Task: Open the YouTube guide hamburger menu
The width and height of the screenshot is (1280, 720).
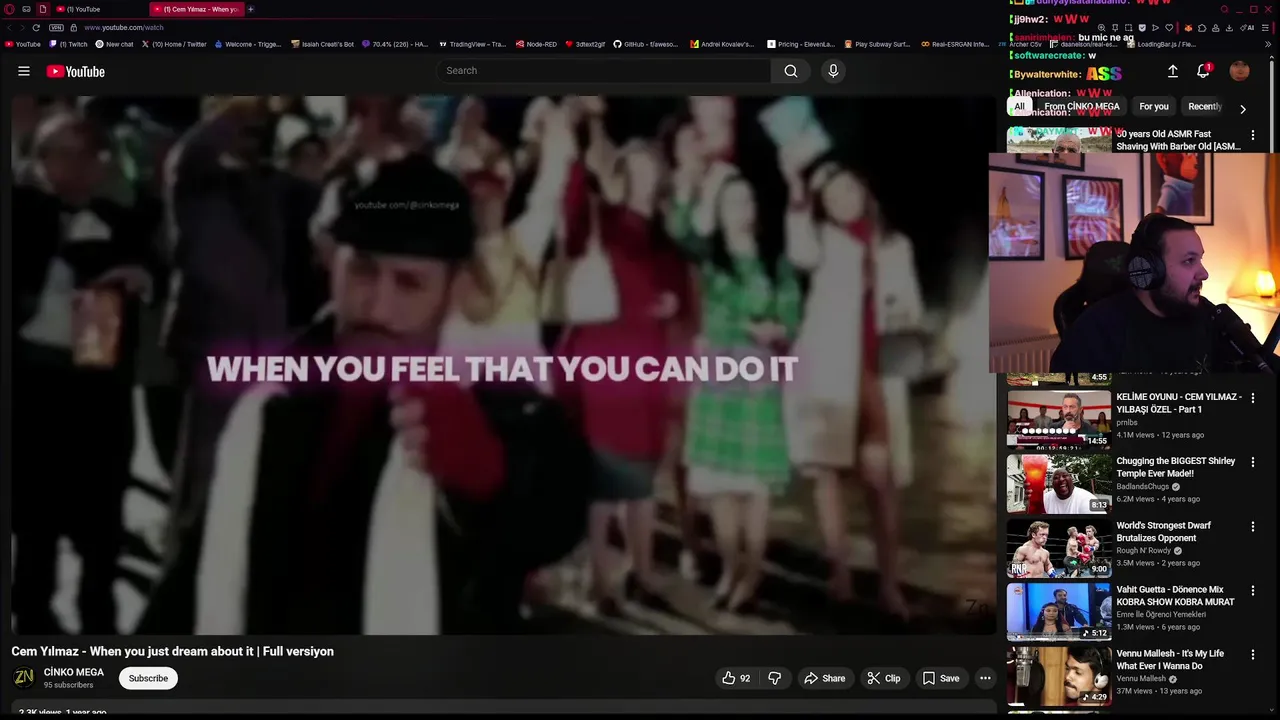Action: [24, 71]
